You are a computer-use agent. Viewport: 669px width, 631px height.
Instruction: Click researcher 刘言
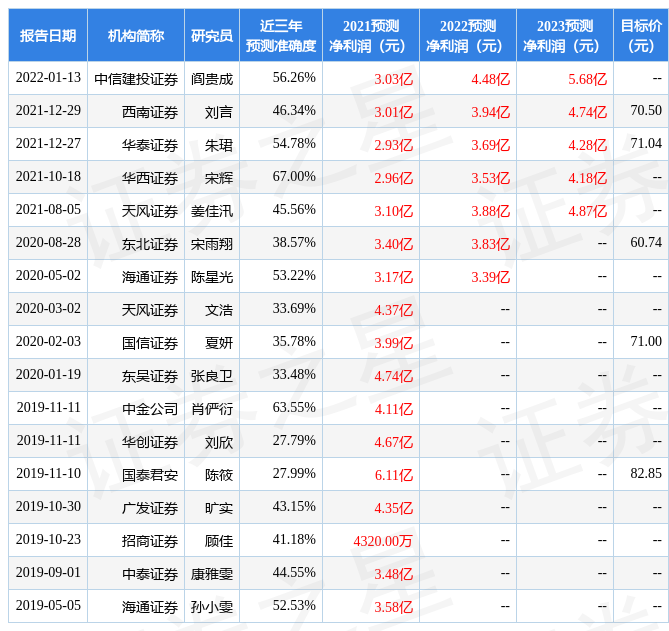coord(219,112)
